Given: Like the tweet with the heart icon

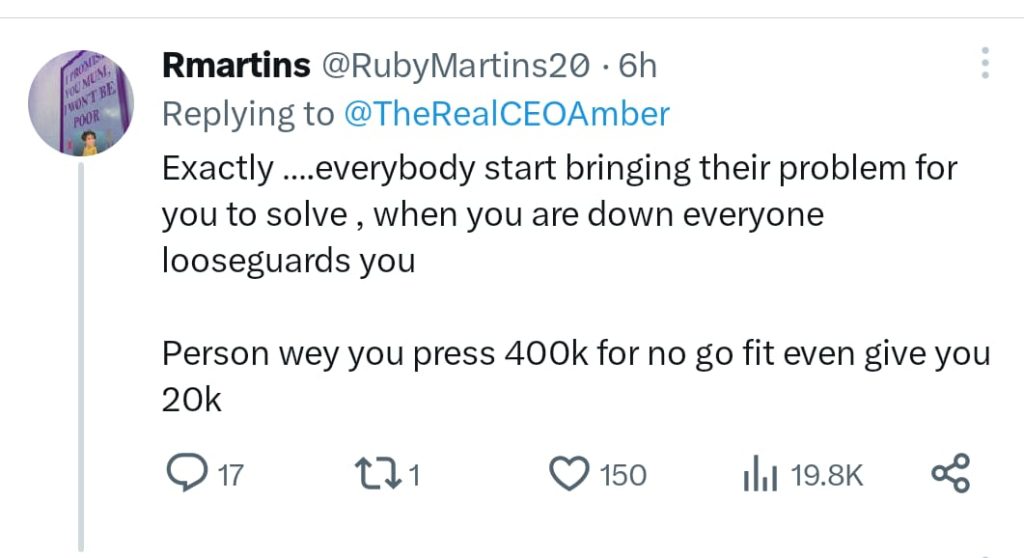Looking at the screenshot, I should pos(571,473).
